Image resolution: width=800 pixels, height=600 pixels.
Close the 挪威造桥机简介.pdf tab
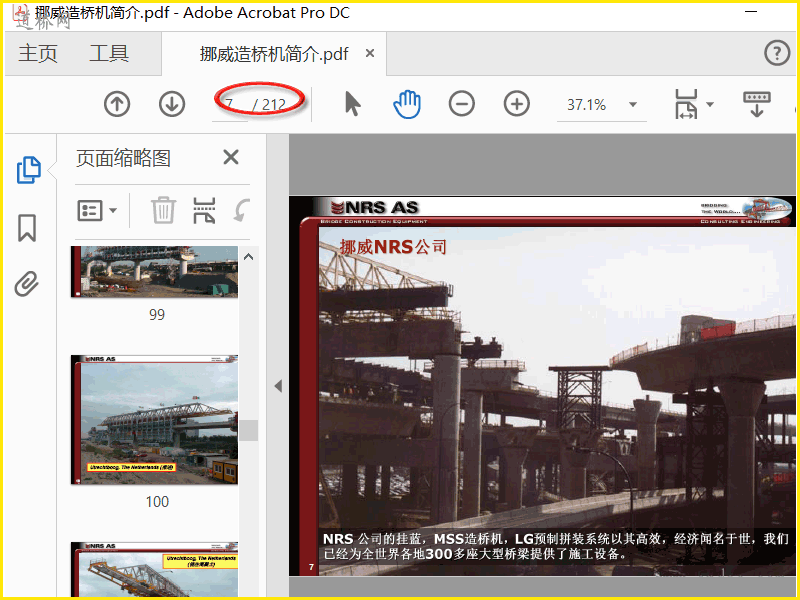(370, 53)
